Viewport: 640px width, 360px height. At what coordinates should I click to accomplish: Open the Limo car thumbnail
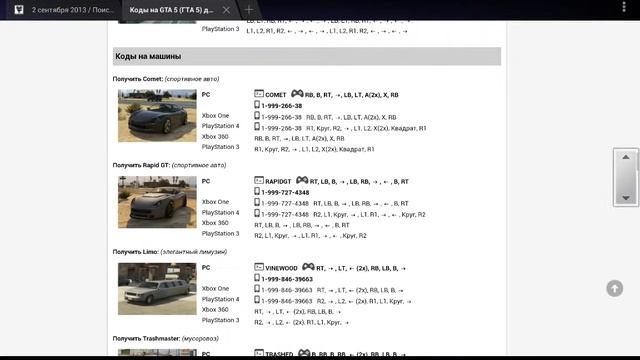pyautogui.click(x=157, y=289)
